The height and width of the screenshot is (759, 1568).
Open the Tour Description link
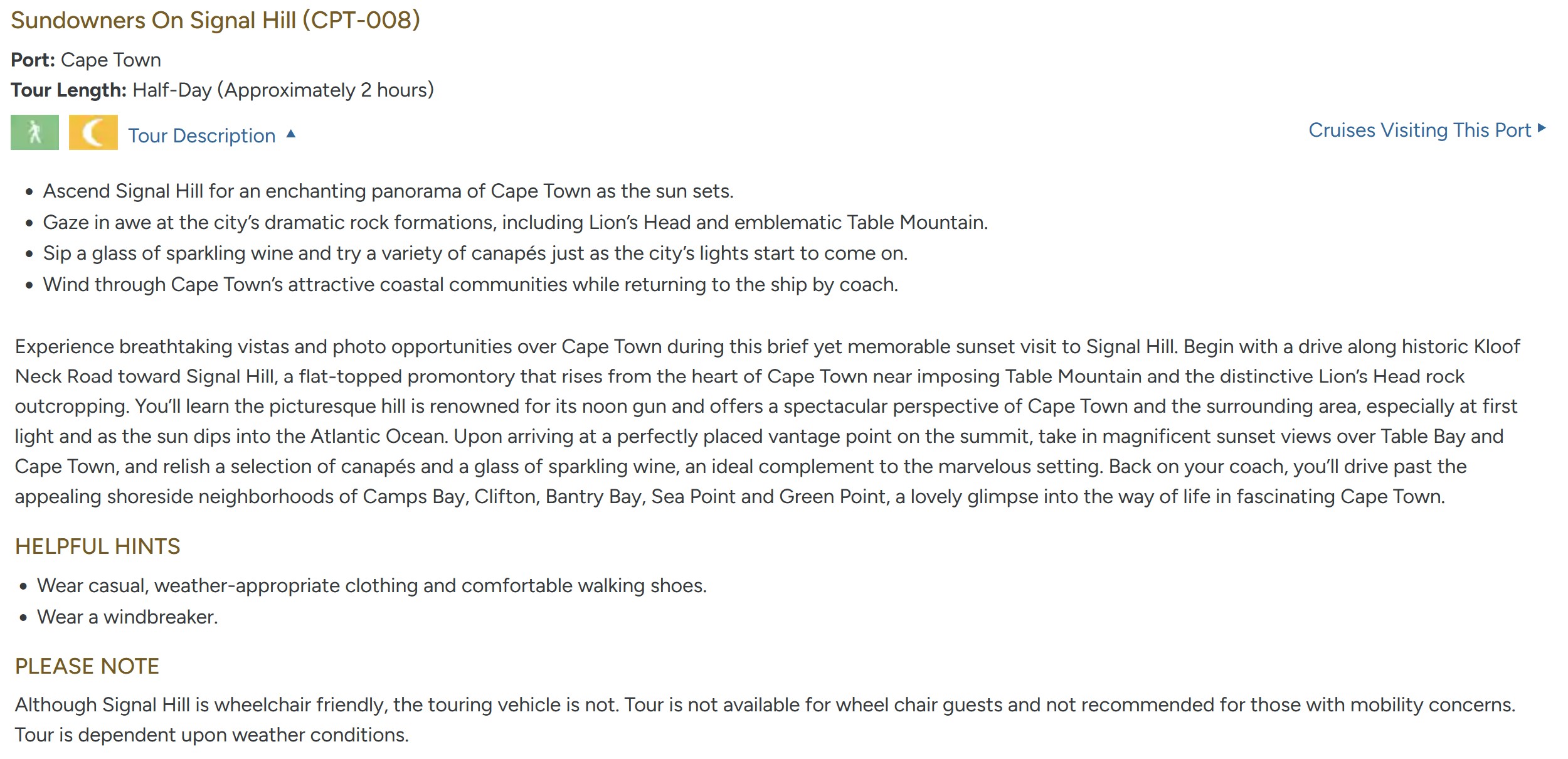[x=201, y=135]
